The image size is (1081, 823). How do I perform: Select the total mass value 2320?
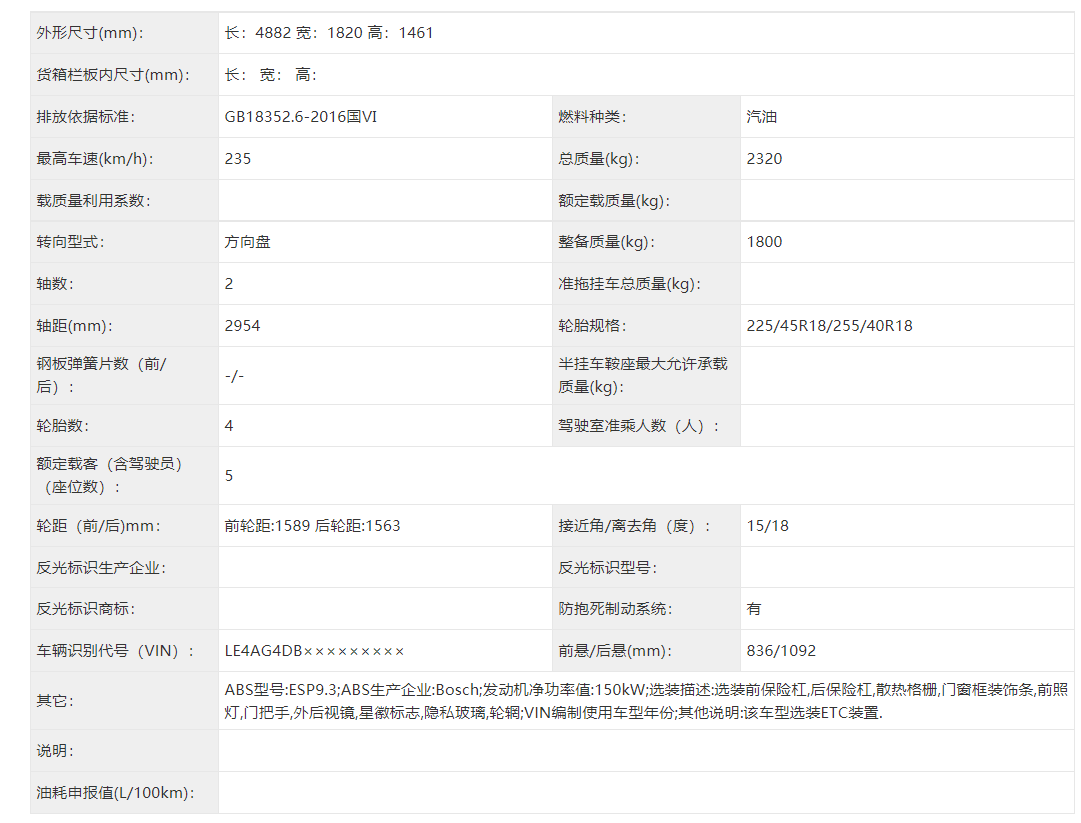(764, 159)
